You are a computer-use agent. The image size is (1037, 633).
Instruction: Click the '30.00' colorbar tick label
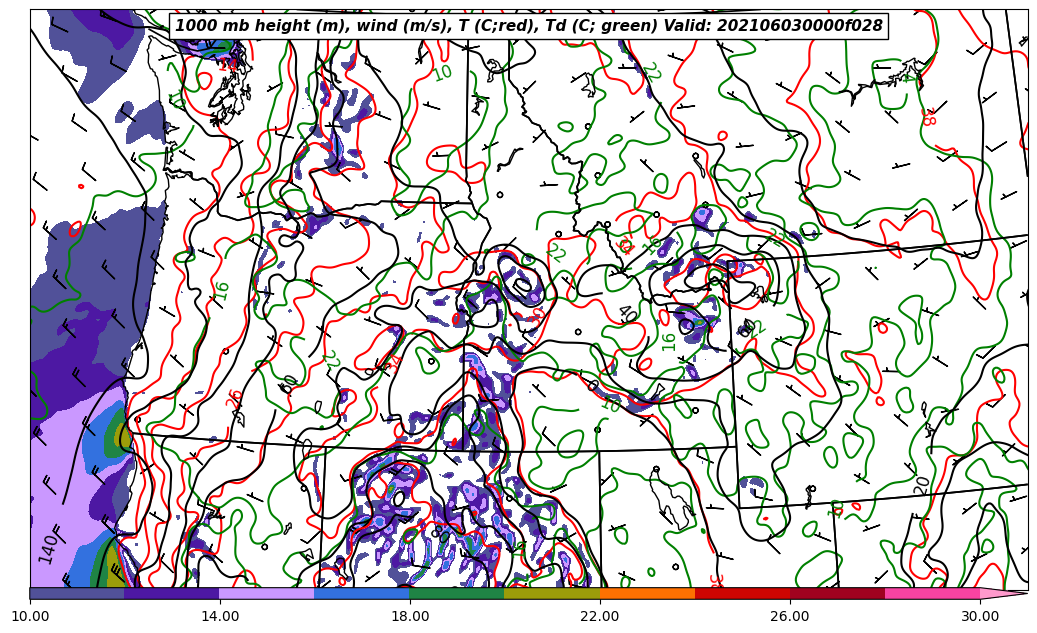coord(980,616)
